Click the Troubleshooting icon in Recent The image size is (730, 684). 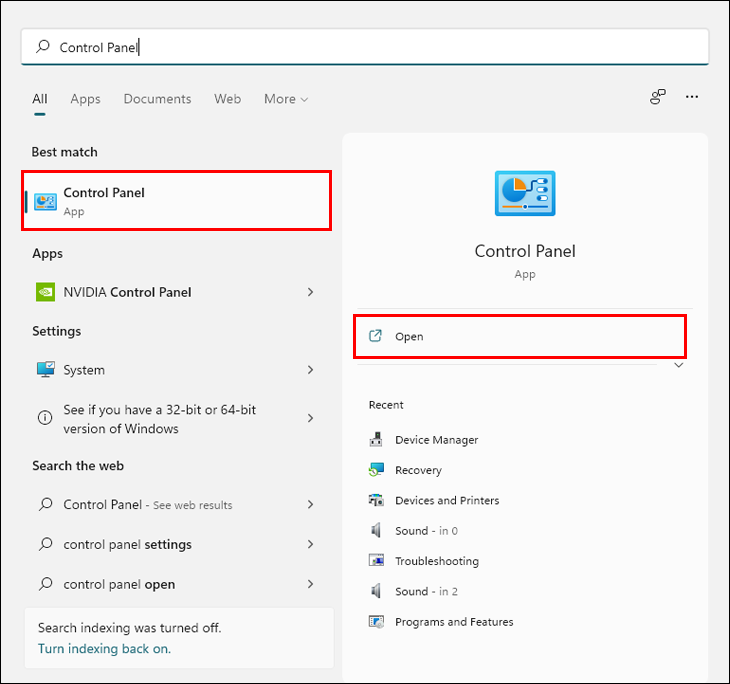tap(376, 561)
